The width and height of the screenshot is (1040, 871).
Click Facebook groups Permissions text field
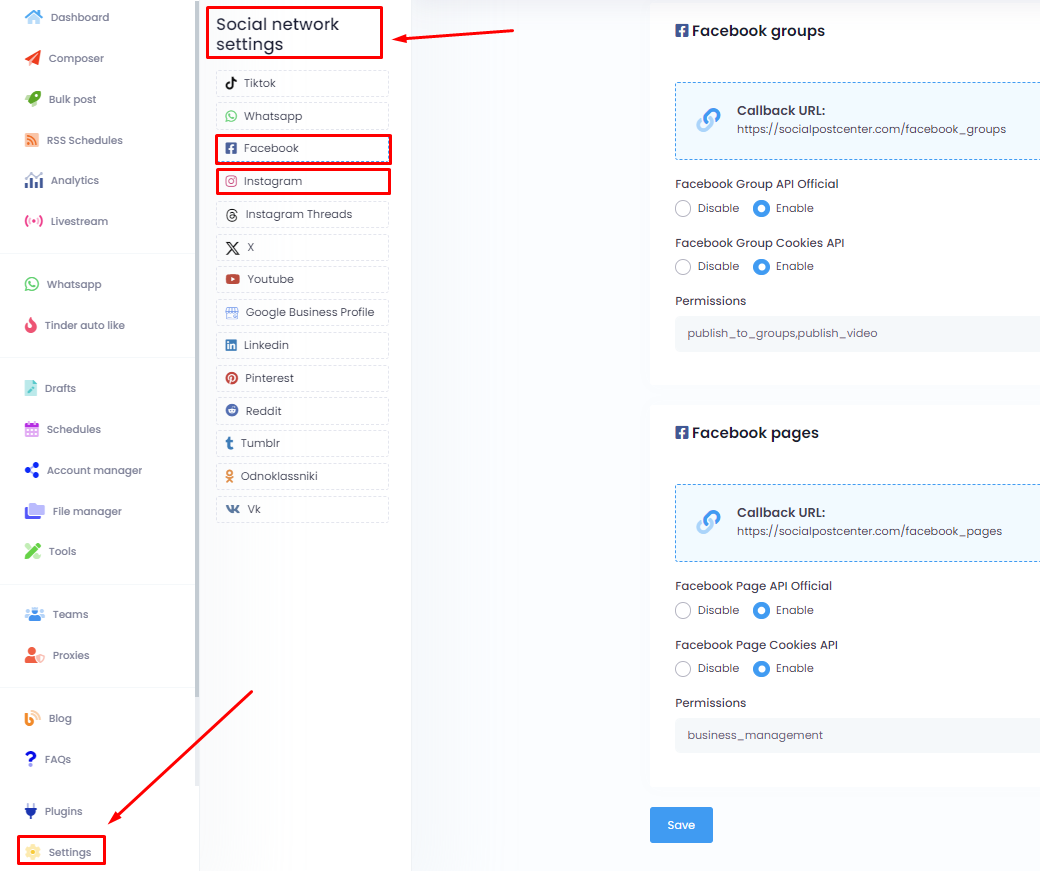(x=857, y=333)
